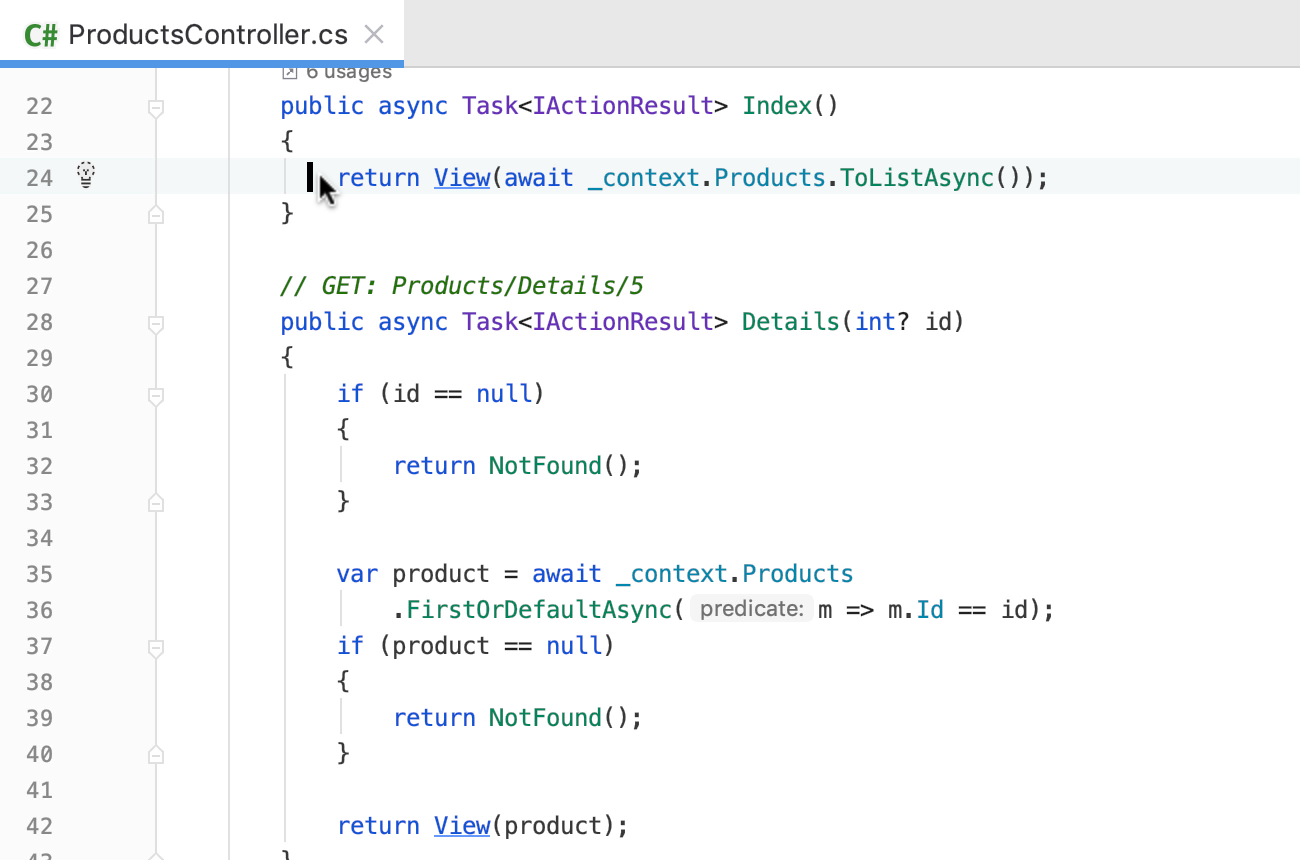Click the int? id parameter on line 28

(x=903, y=322)
